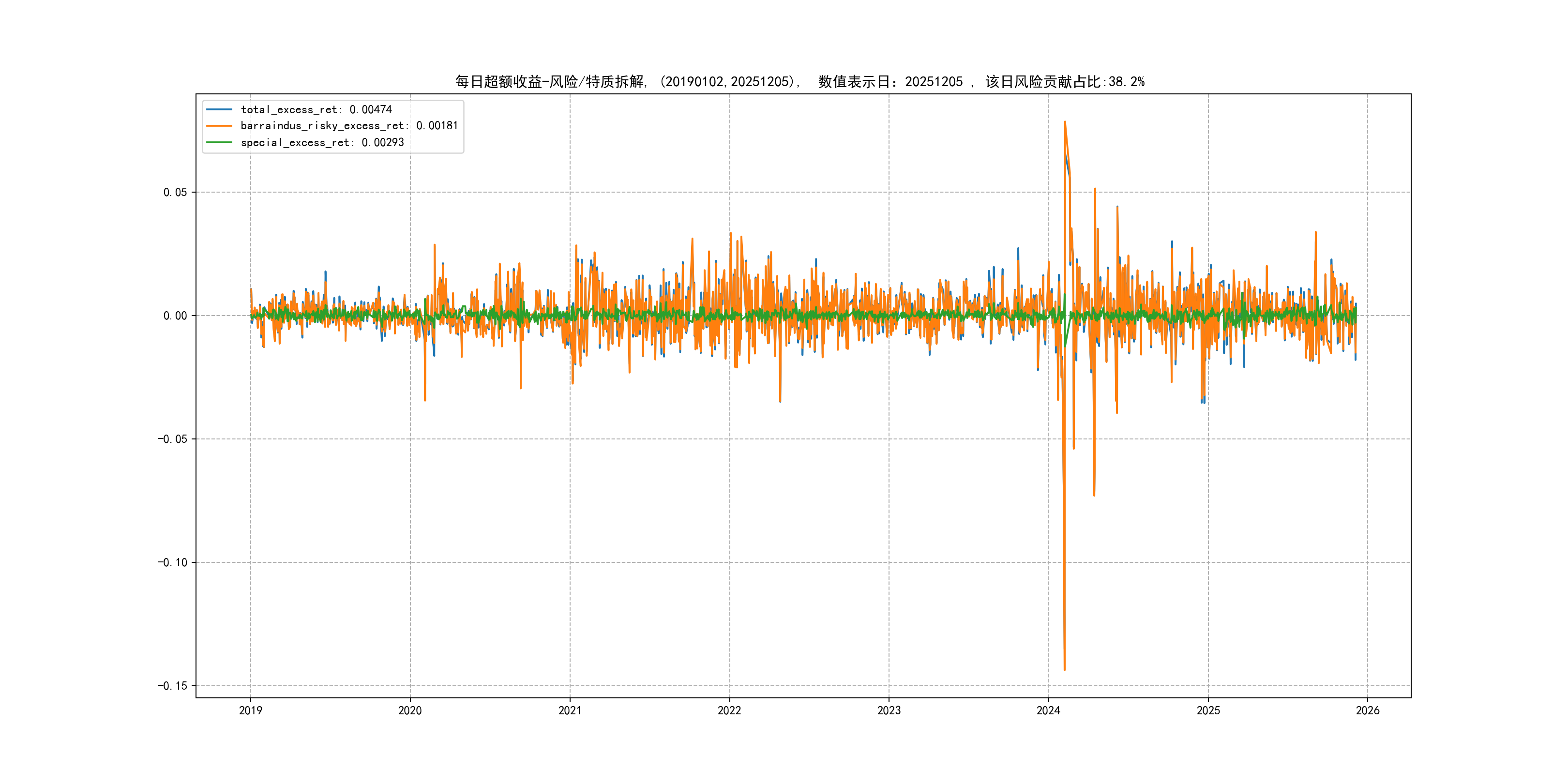Viewport: 1568px width, 784px height.
Task: Click the -0.05 y-axis tick label
Action: [172, 439]
